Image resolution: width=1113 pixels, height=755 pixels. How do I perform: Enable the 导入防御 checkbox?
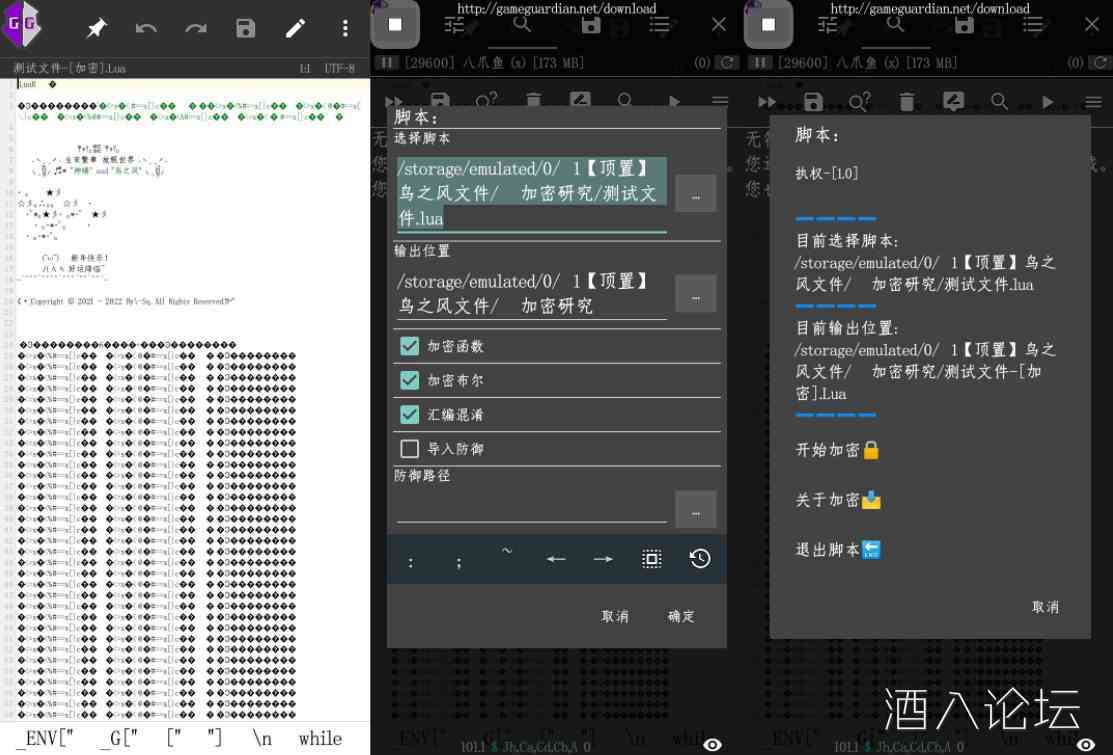(409, 449)
